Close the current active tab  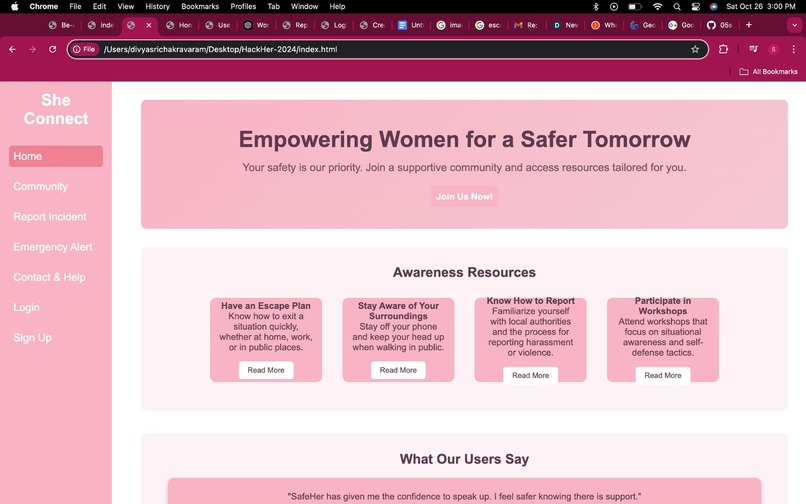point(149,25)
